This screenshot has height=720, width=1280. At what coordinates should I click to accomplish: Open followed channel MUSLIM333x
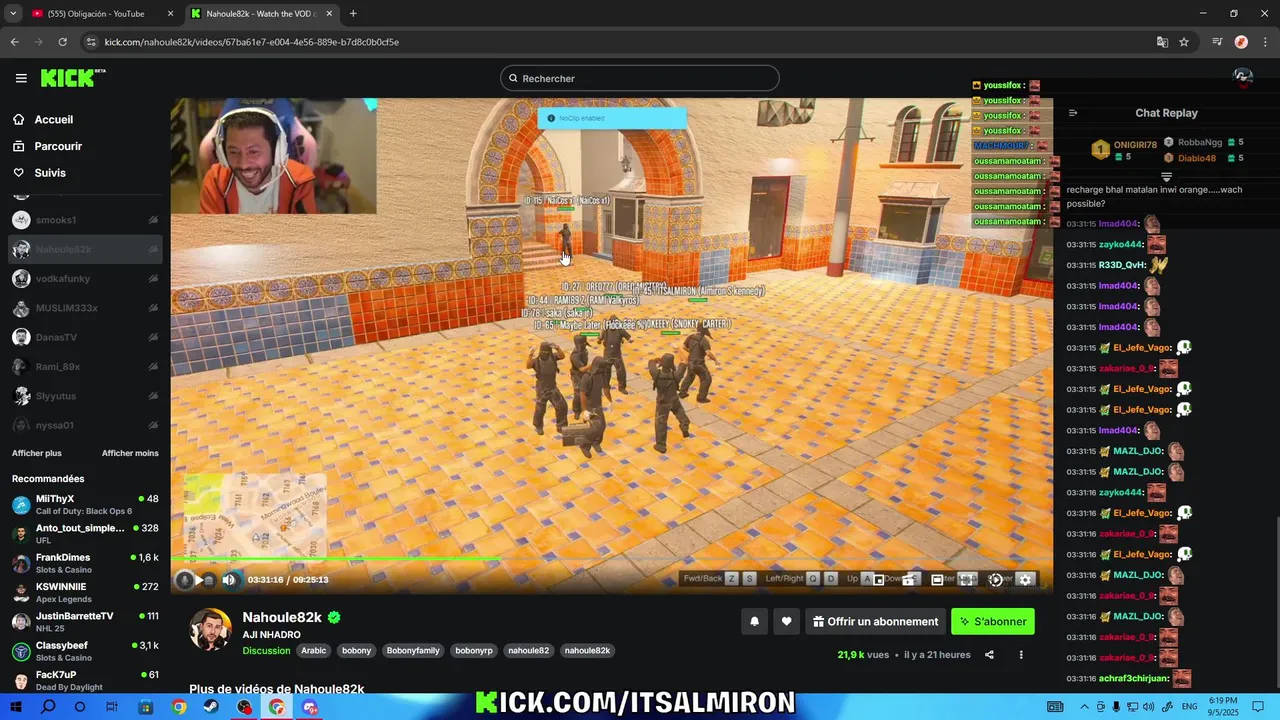(85, 308)
